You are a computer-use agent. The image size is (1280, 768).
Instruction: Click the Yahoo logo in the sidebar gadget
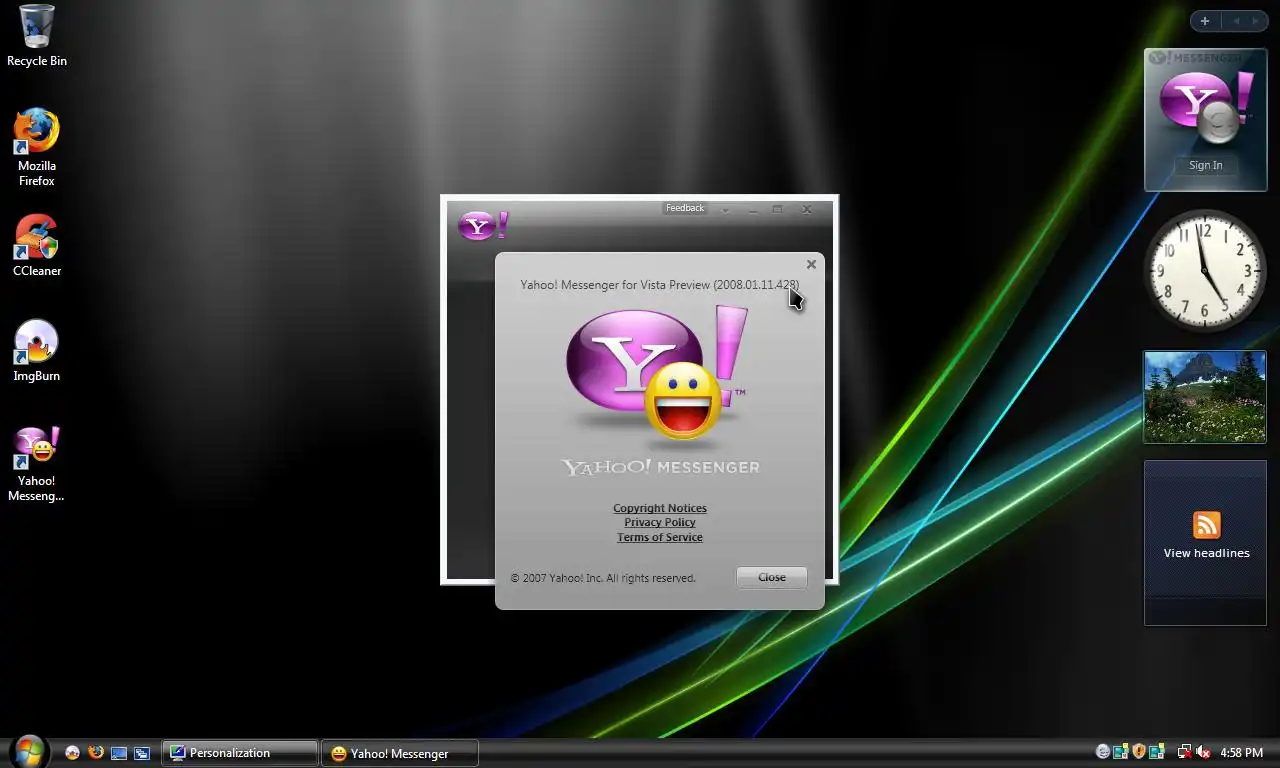tap(1205, 107)
